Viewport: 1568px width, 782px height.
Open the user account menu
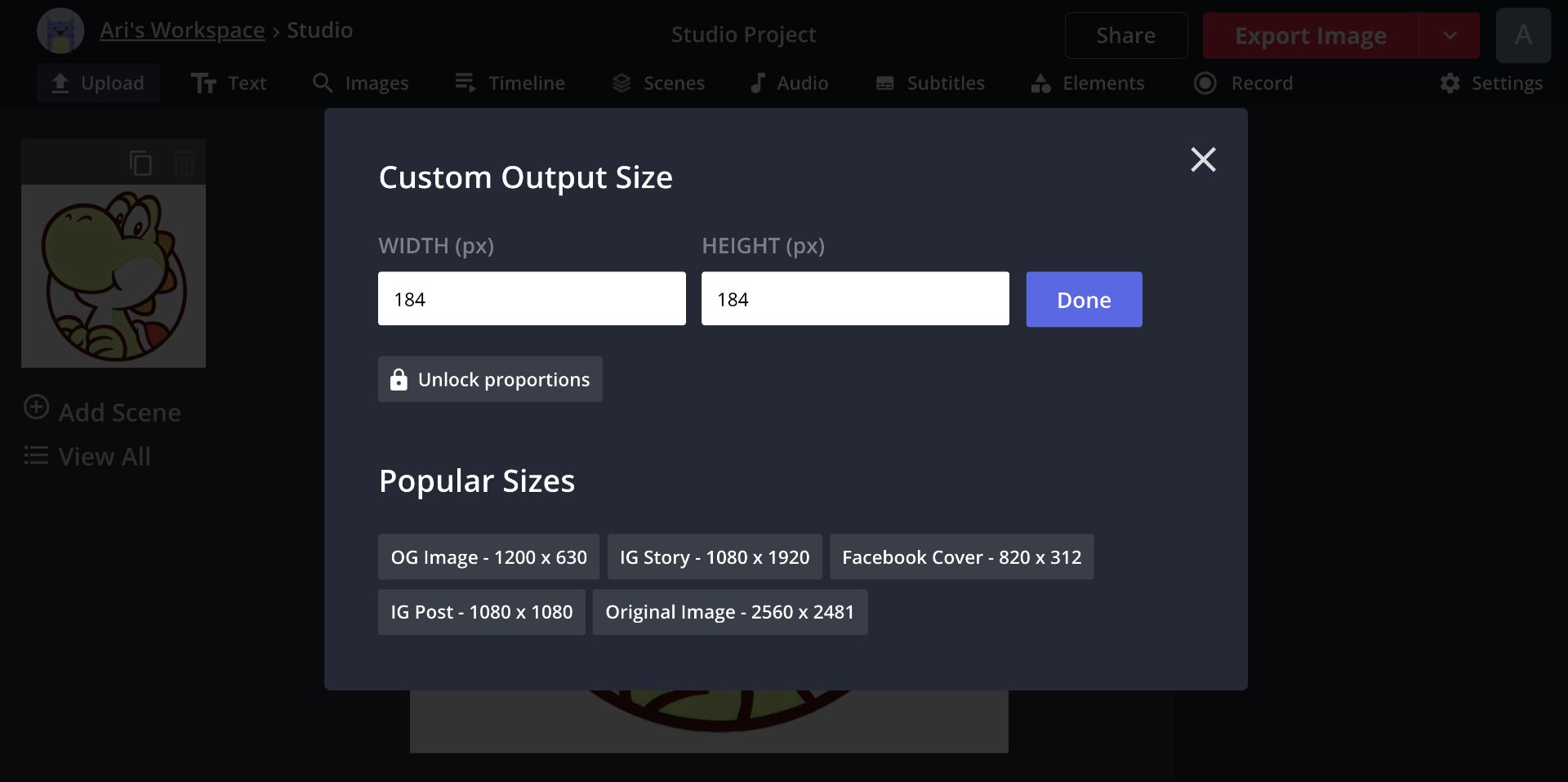click(x=1522, y=35)
